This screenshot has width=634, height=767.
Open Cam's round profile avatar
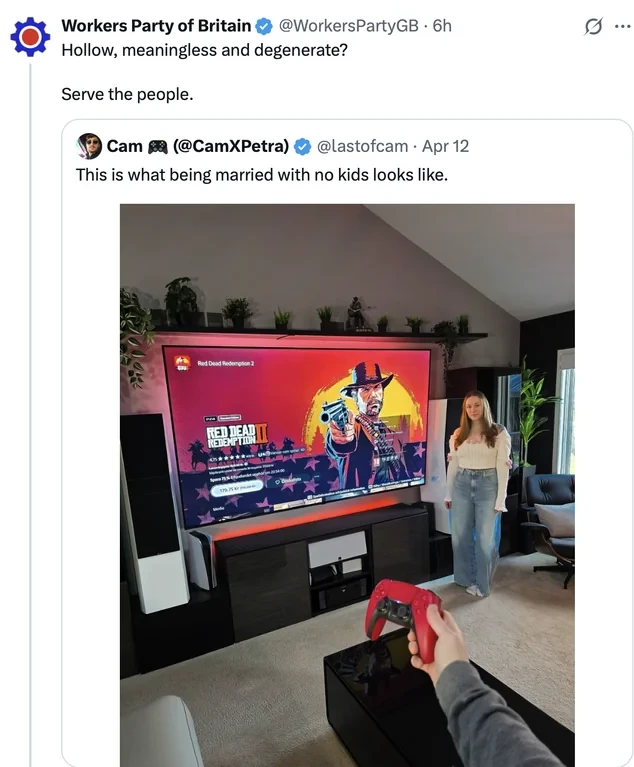point(89,146)
